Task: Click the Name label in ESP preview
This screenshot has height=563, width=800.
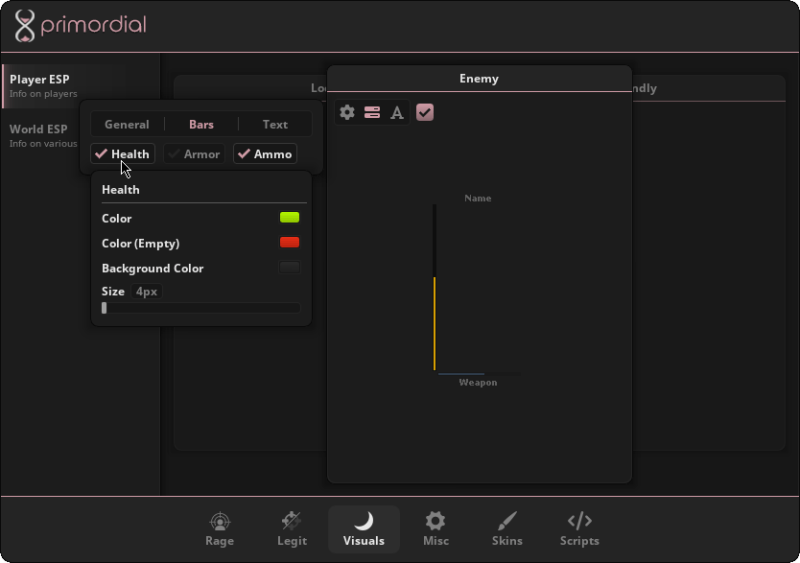Action: coord(478,198)
